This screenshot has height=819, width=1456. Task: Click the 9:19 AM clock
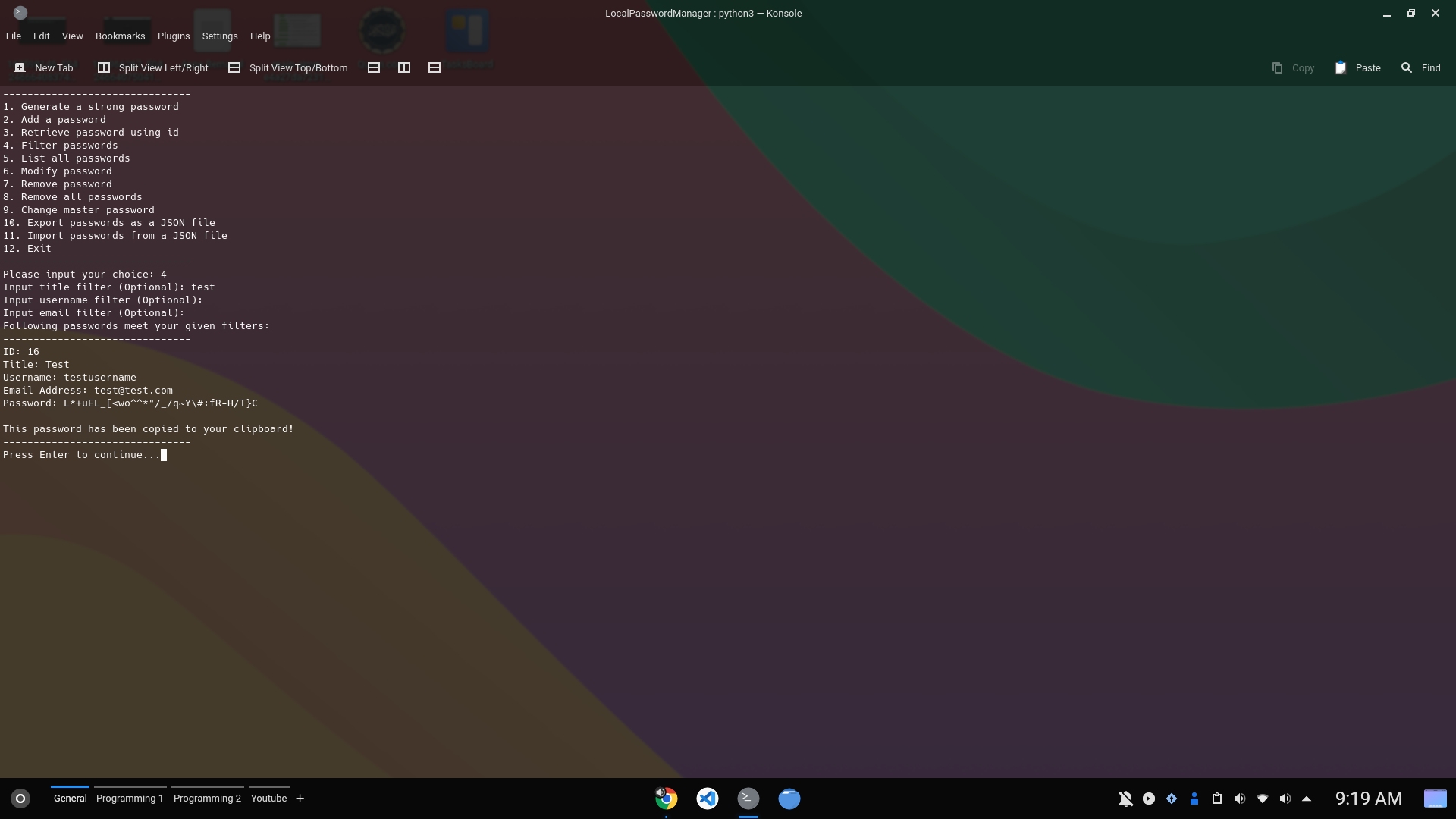click(x=1369, y=799)
